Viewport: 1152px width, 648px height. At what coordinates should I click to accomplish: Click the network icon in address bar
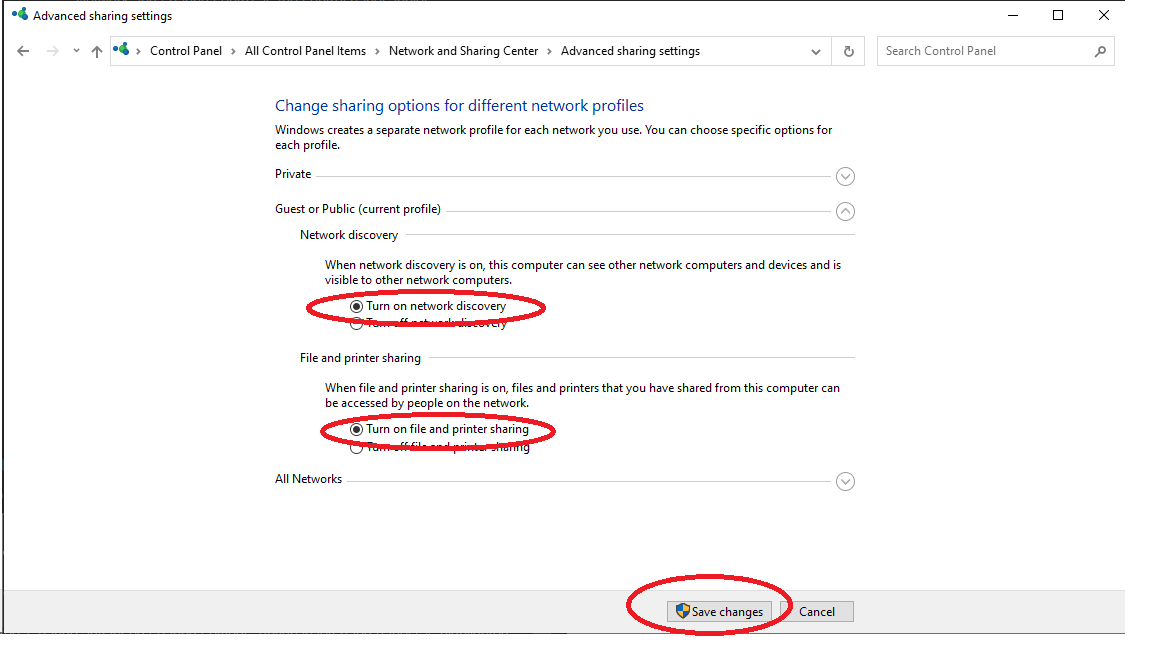pos(122,50)
